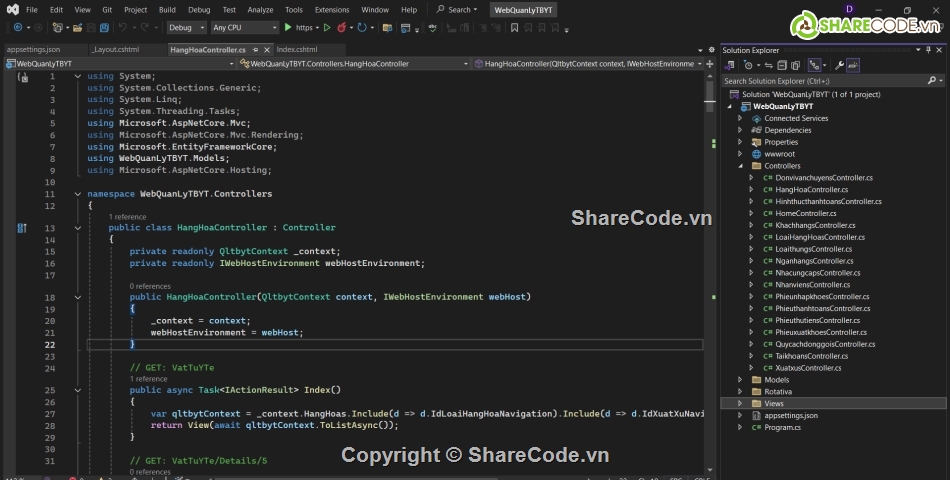The width and height of the screenshot is (950, 480).
Task: Click the Open File folder icon
Action: click(x=78, y=27)
